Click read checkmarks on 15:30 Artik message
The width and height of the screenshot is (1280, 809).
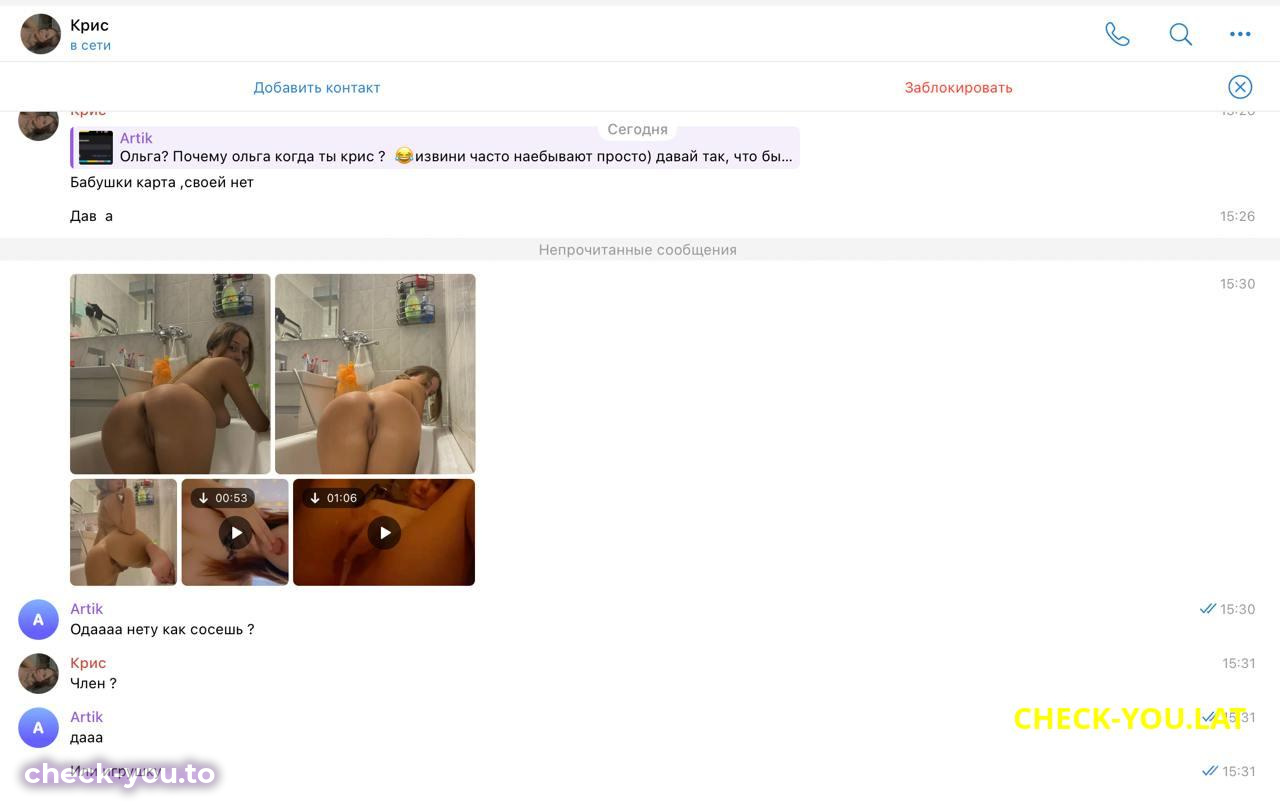point(1208,609)
